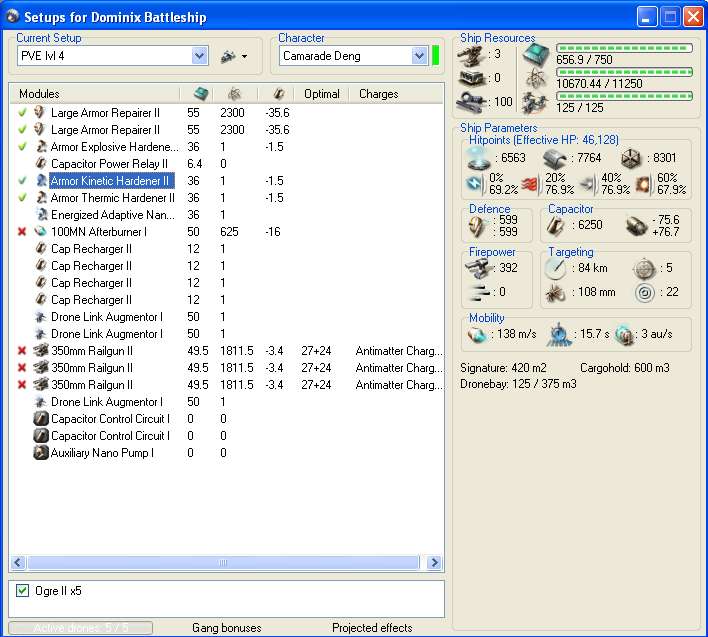Click the explosive resistance icon
The height and width of the screenshot is (637, 708).
click(x=644, y=184)
